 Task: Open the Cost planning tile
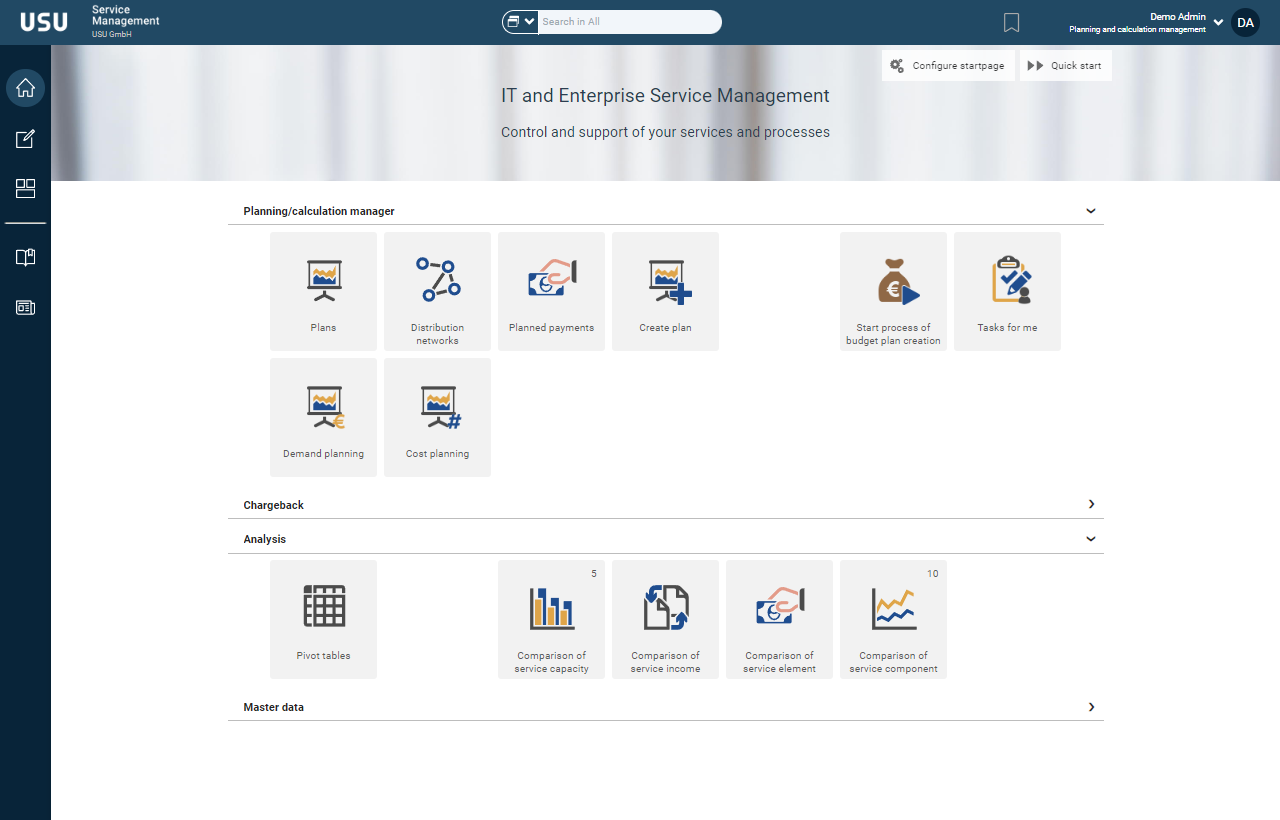click(x=437, y=417)
